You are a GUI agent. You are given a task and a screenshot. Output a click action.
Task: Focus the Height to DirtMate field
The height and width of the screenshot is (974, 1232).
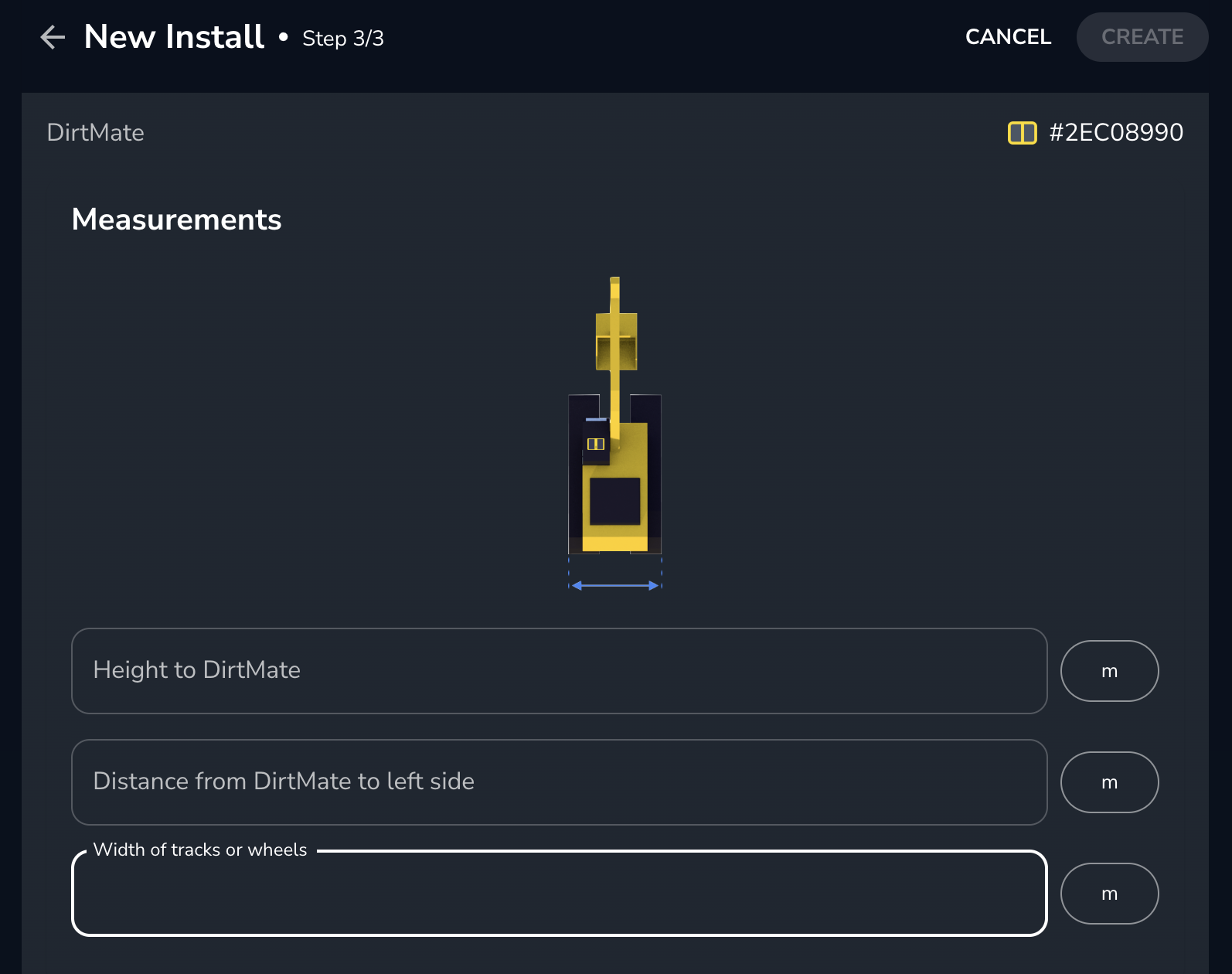click(x=559, y=671)
